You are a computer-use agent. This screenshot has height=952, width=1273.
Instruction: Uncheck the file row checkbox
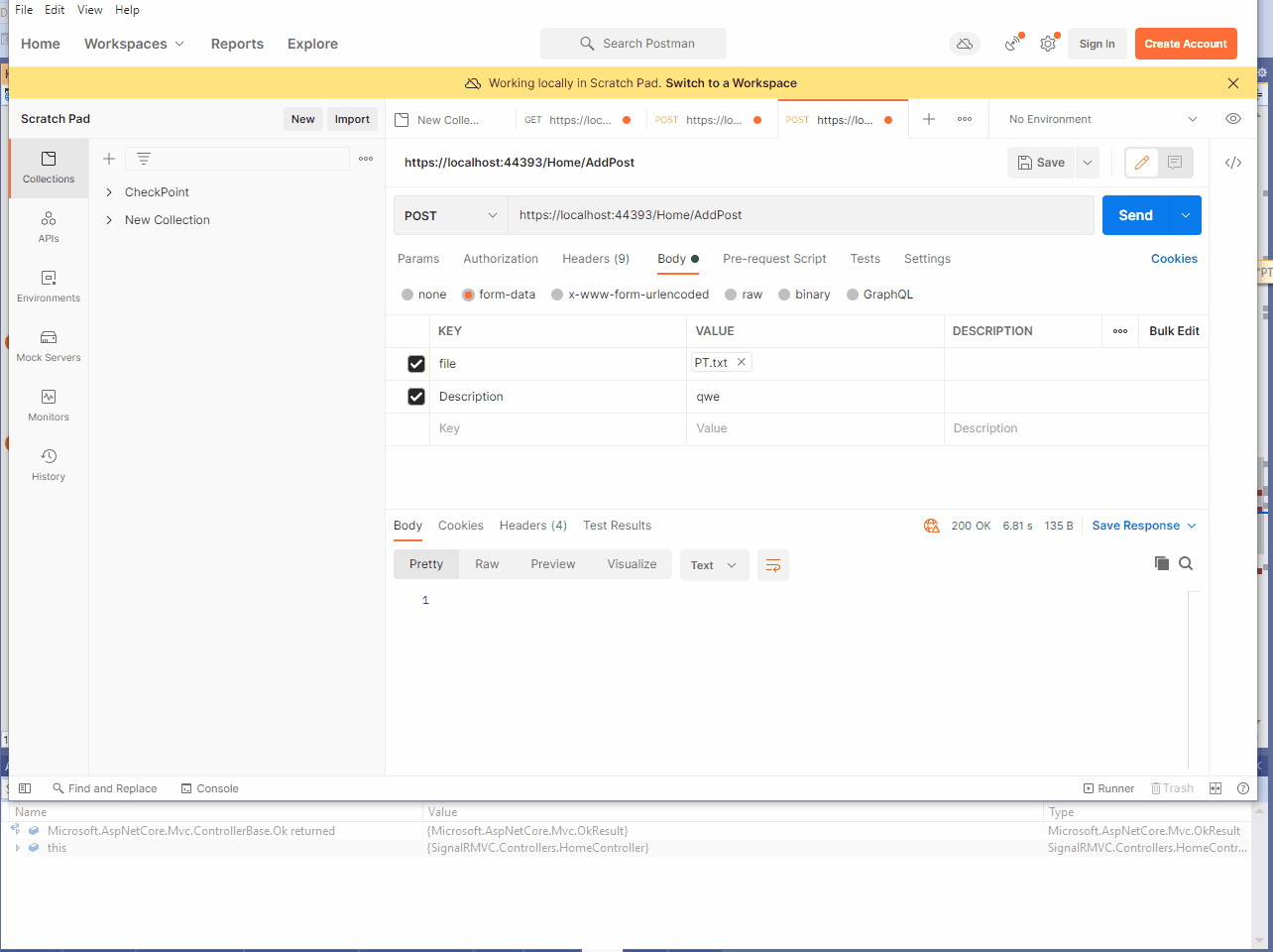point(416,364)
